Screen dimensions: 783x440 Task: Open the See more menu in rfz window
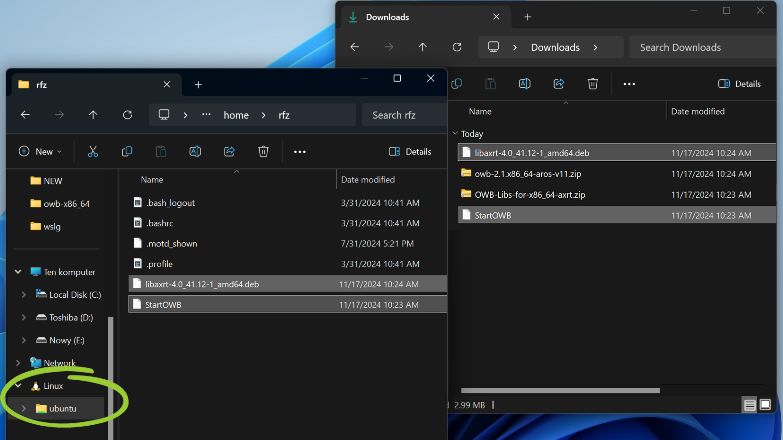300,152
